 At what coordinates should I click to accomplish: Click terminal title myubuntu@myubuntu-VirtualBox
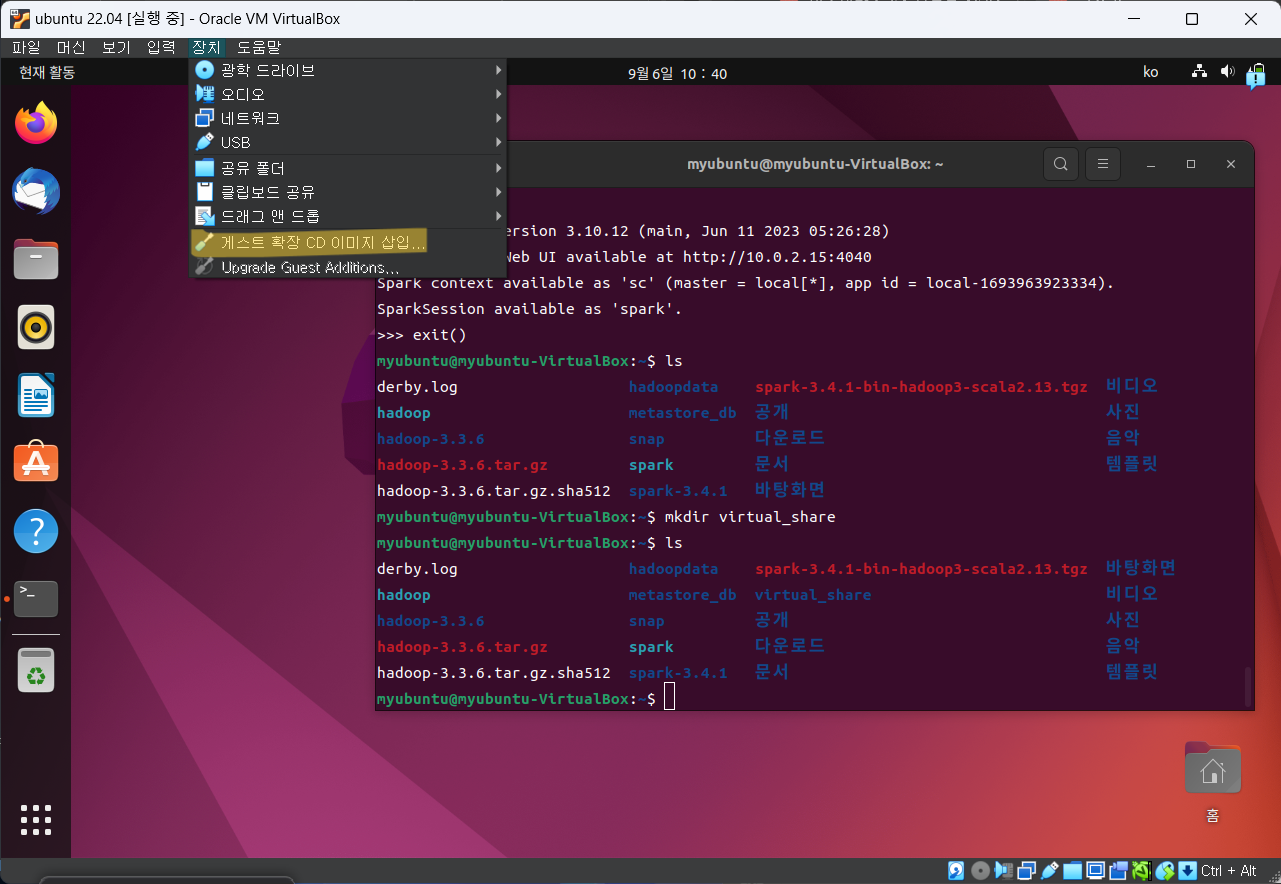[815, 164]
